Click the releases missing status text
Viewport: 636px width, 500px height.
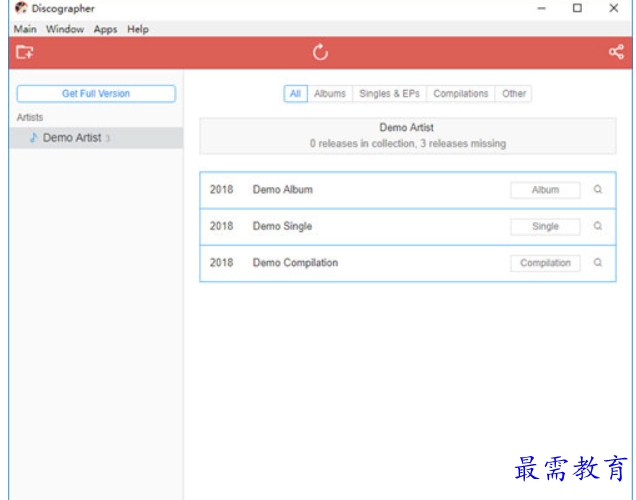408,144
